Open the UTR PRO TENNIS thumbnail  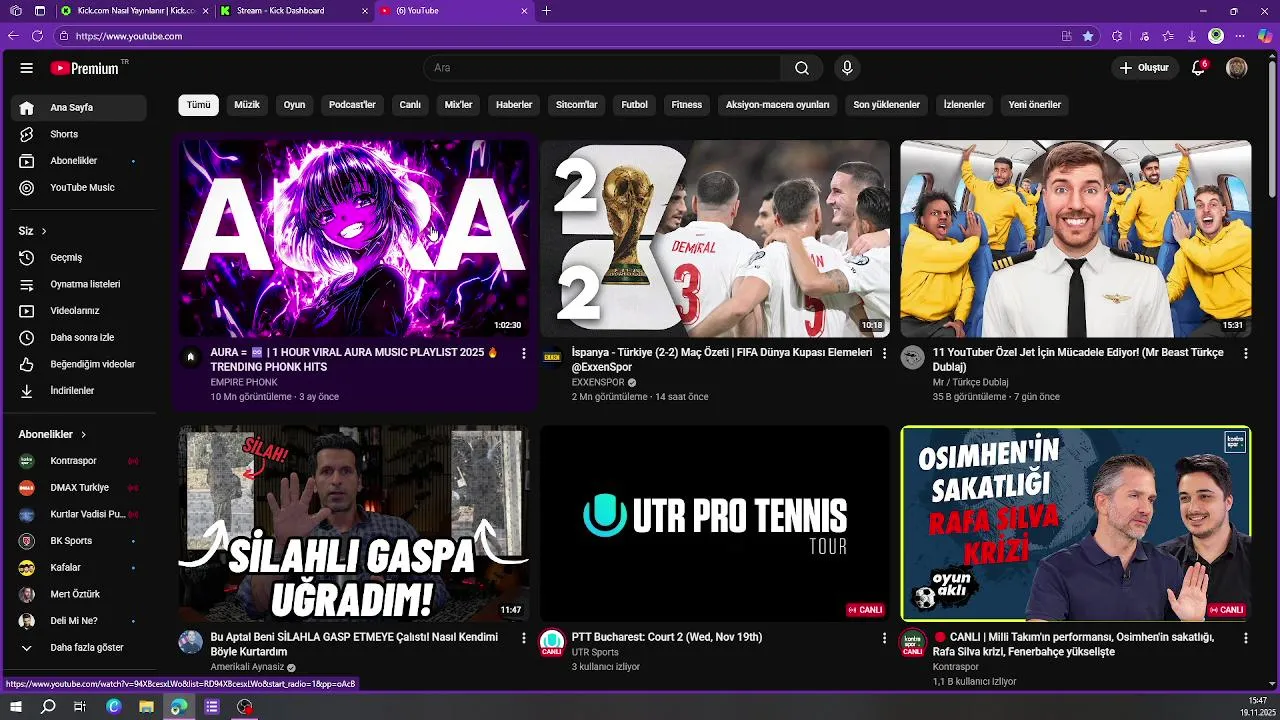pyautogui.click(x=715, y=523)
